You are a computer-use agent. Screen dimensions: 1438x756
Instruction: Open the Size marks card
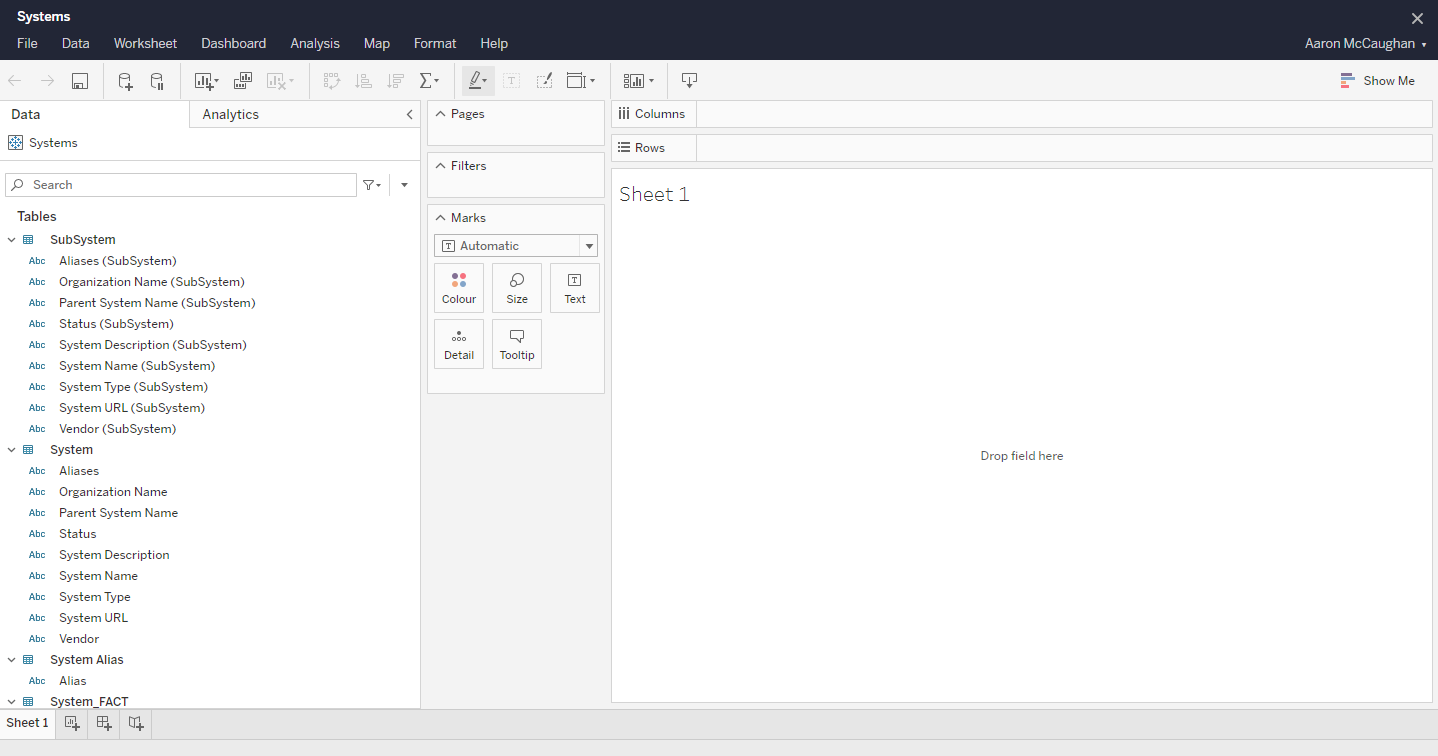tap(517, 288)
